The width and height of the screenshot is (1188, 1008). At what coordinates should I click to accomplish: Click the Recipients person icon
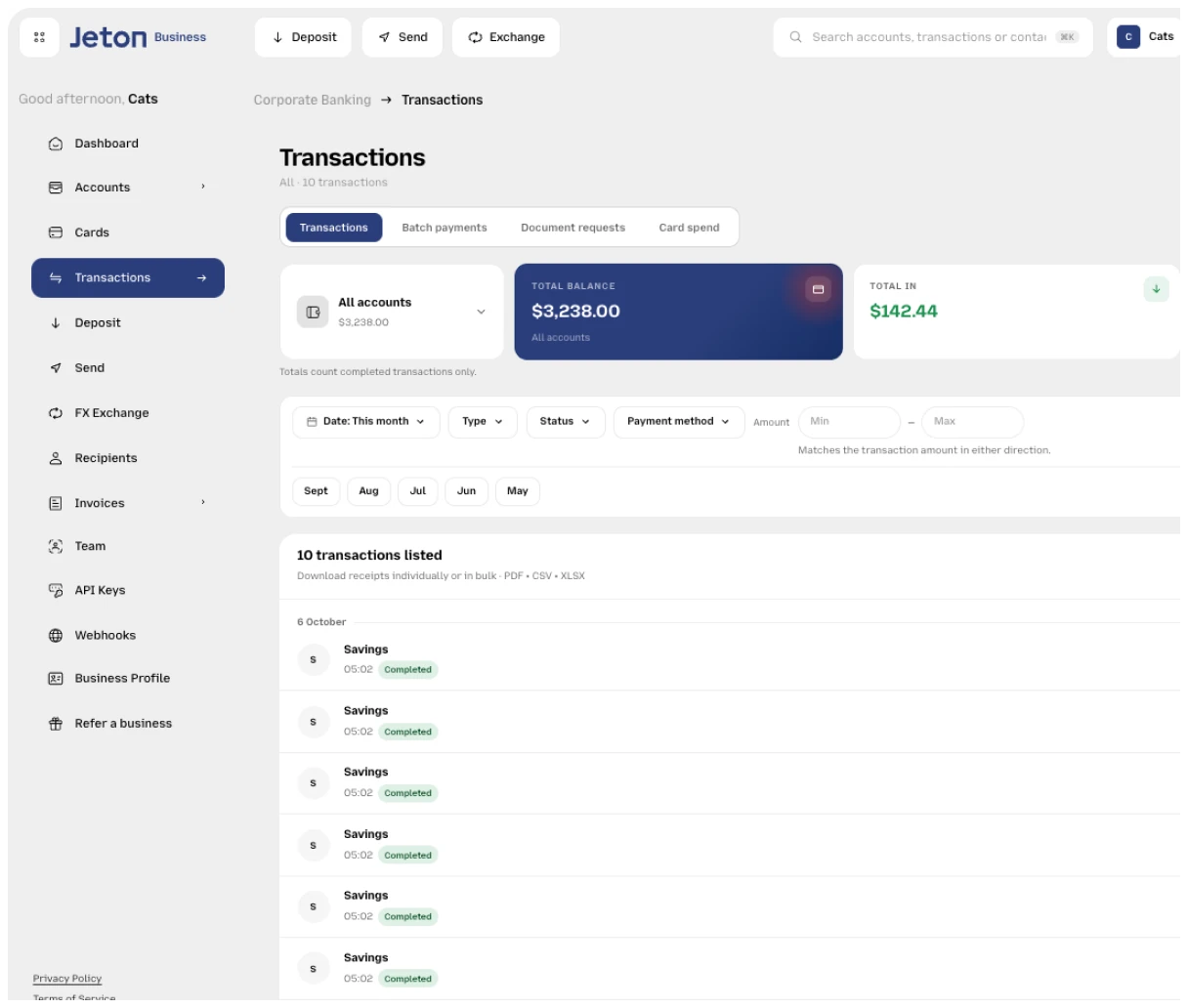point(56,458)
